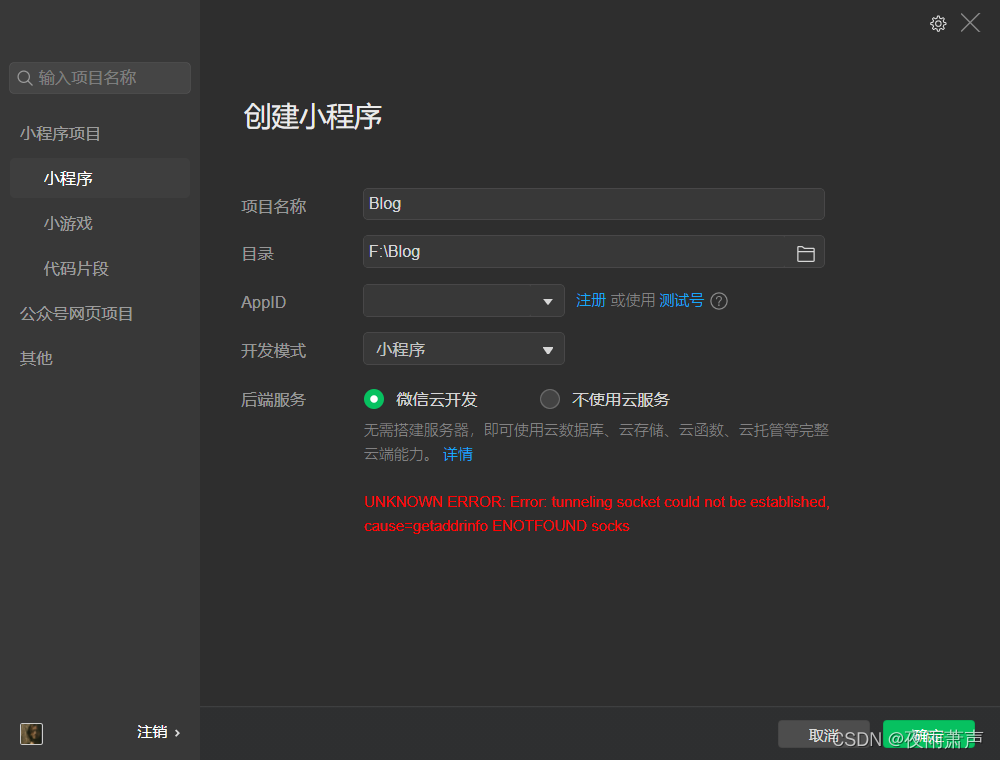Confirm creation with the 确定 button
Viewport: 1000px width, 760px height.
928,733
